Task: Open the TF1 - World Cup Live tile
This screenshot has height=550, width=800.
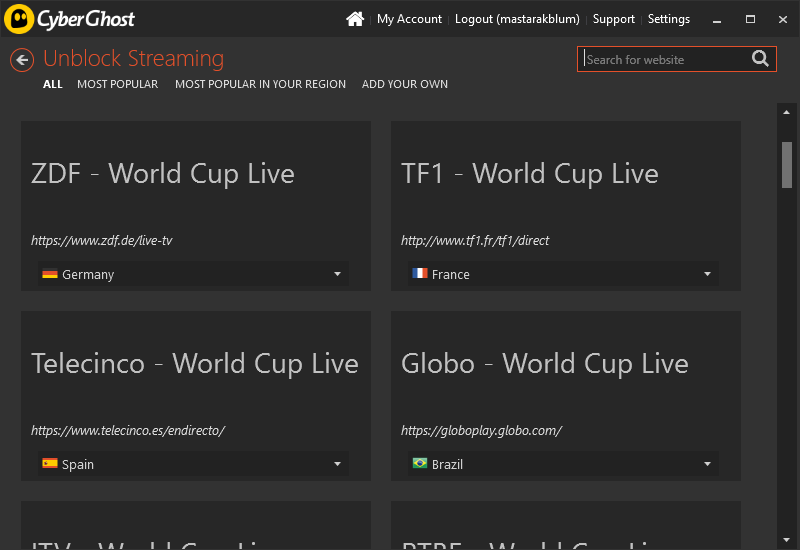Action: click(x=566, y=206)
